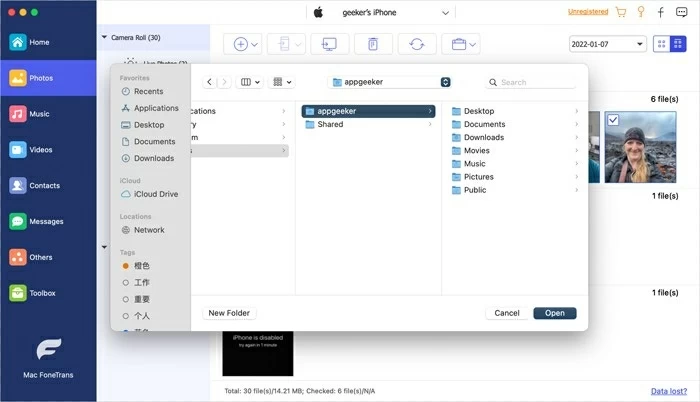Click the Search field in file dialog
700x402 pixels.
click(x=535, y=82)
